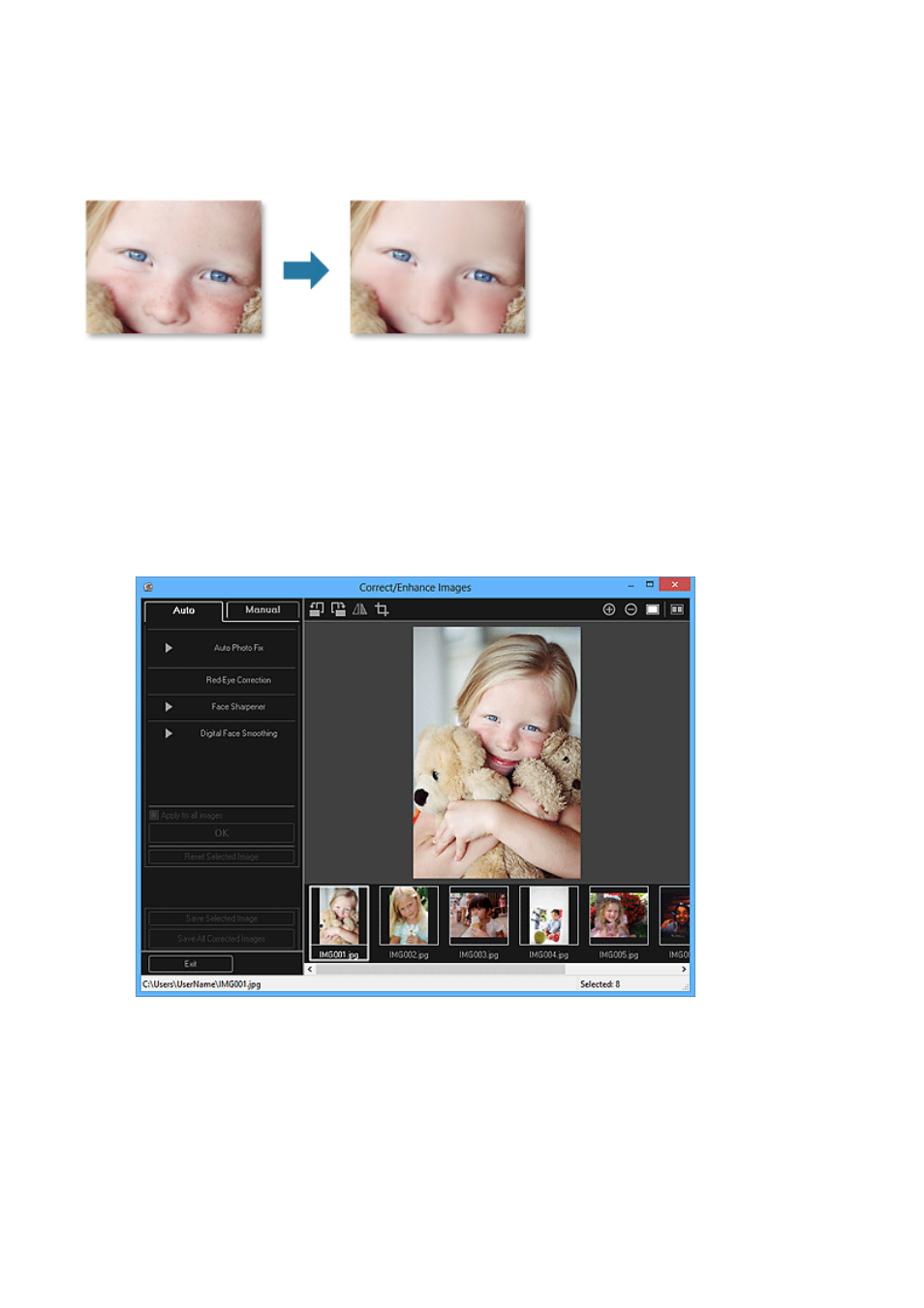Image resolution: width=924 pixels, height=1308 pixels.
Task: Choose Face Sharpener label
Action: (x=238, y=707)
